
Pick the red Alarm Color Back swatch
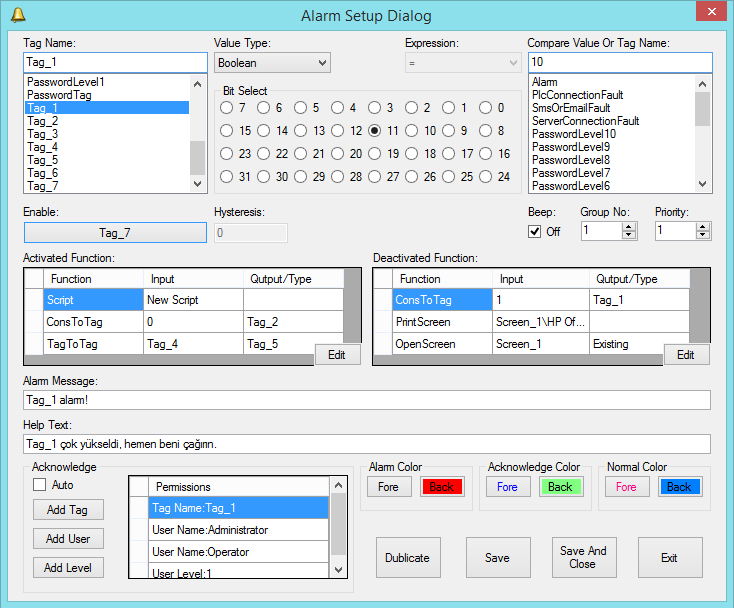pyautogui.click(x=441, y=487)
